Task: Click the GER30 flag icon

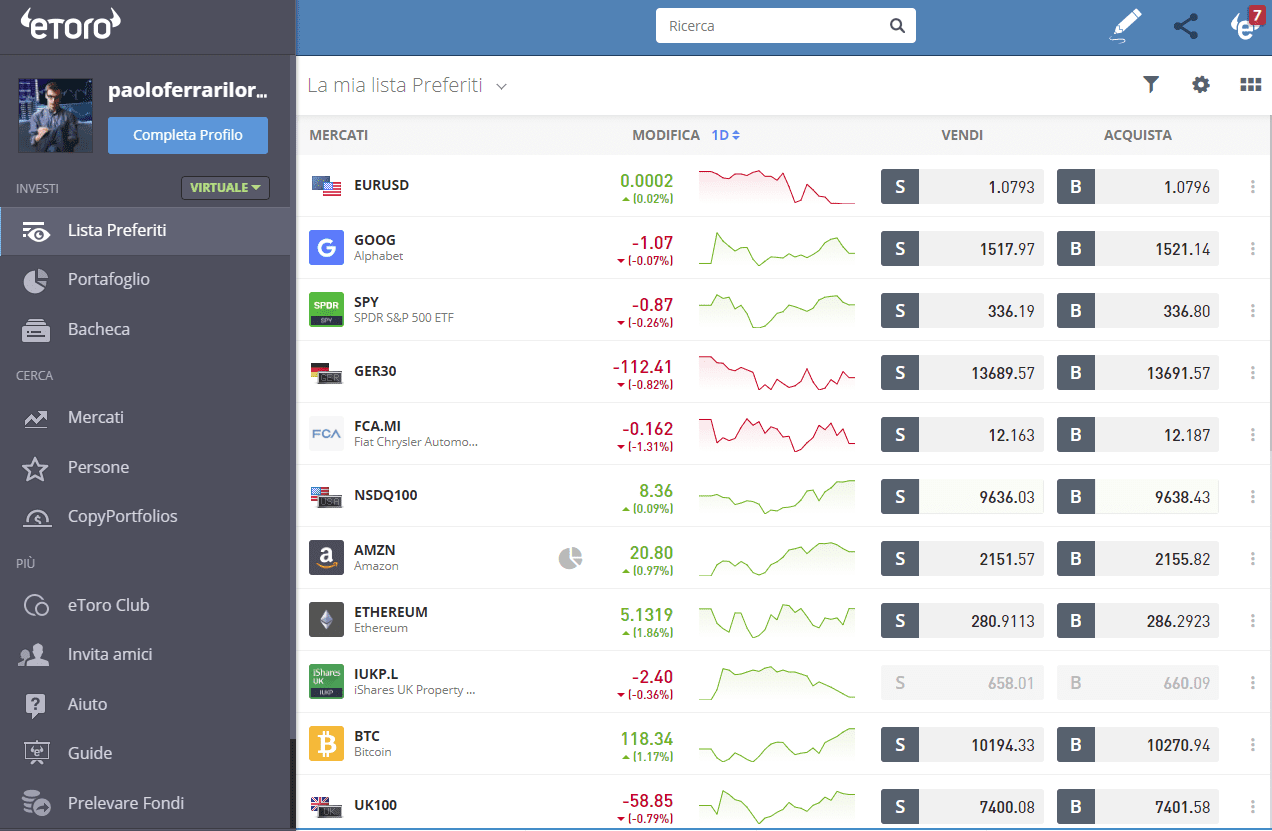Action: pos(326,372)
